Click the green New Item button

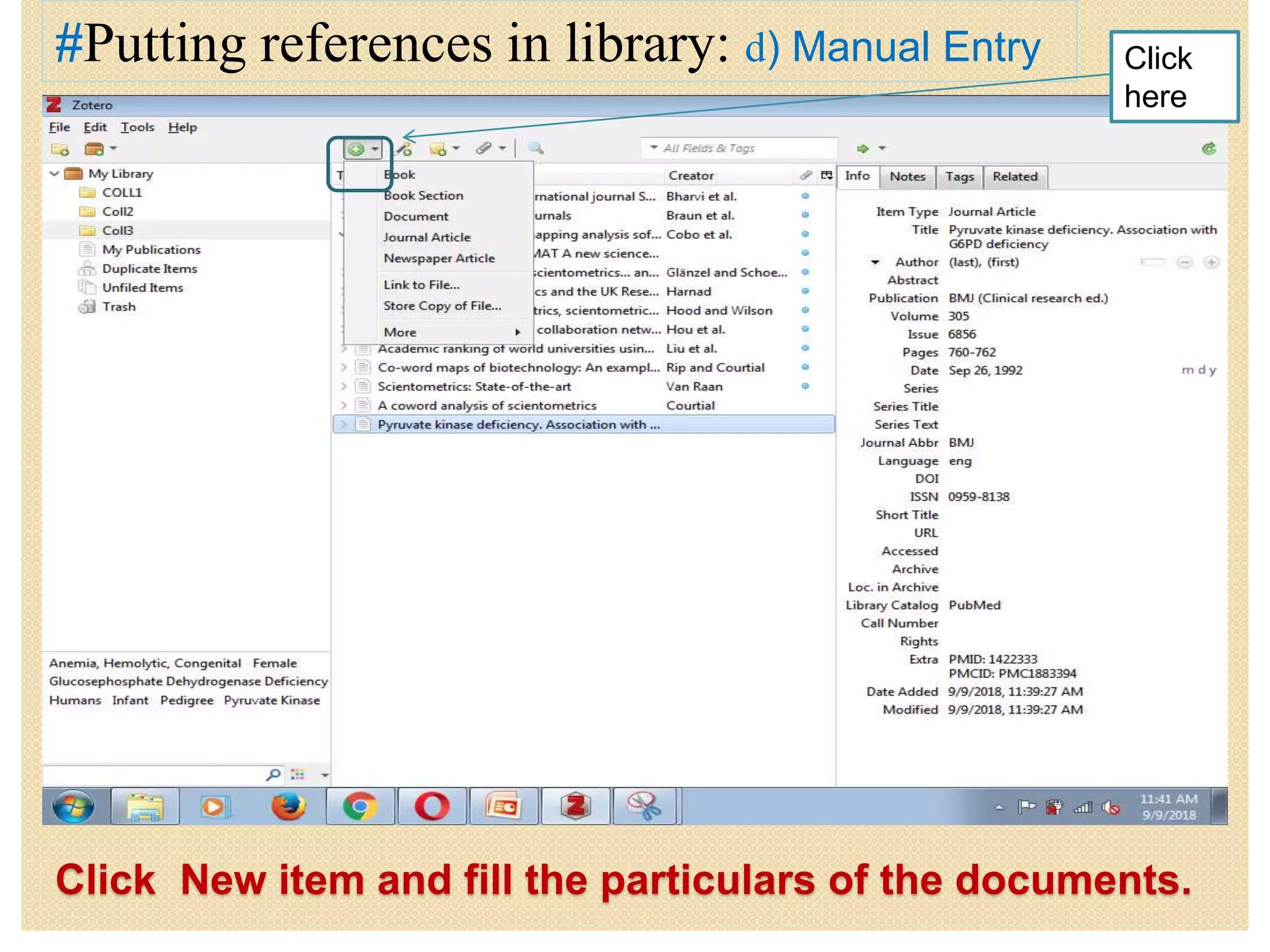(x=356, y=149)
